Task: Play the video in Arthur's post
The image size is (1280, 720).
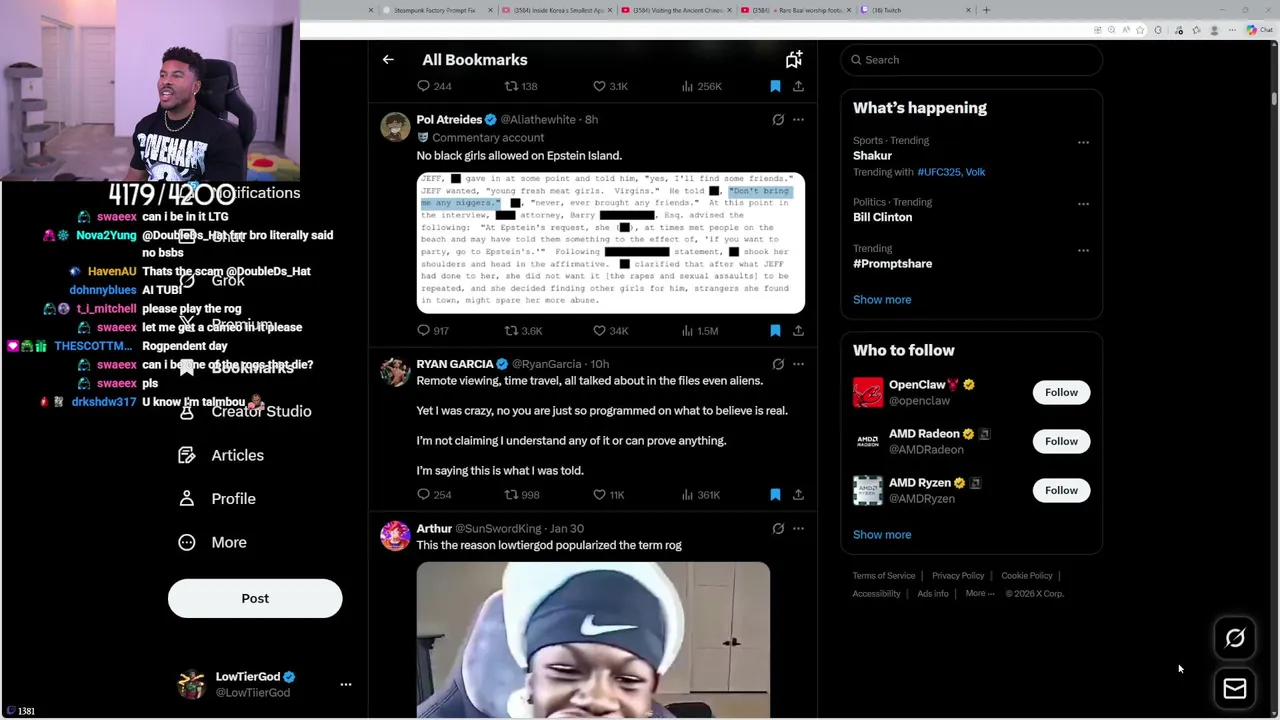Action: pyautogui.click(x=593, y=640)
